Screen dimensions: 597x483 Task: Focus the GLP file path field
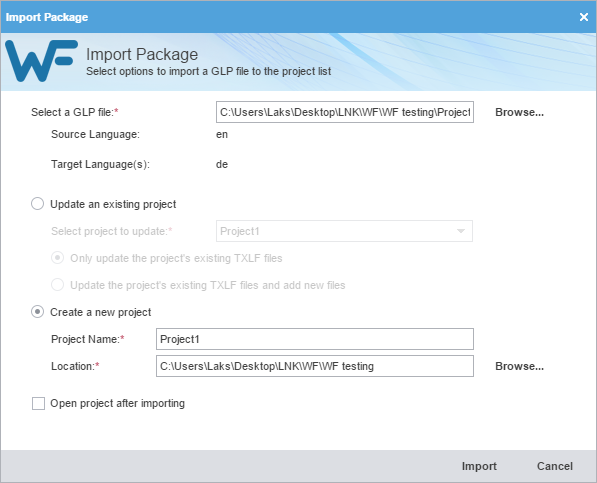pos(345,112)
